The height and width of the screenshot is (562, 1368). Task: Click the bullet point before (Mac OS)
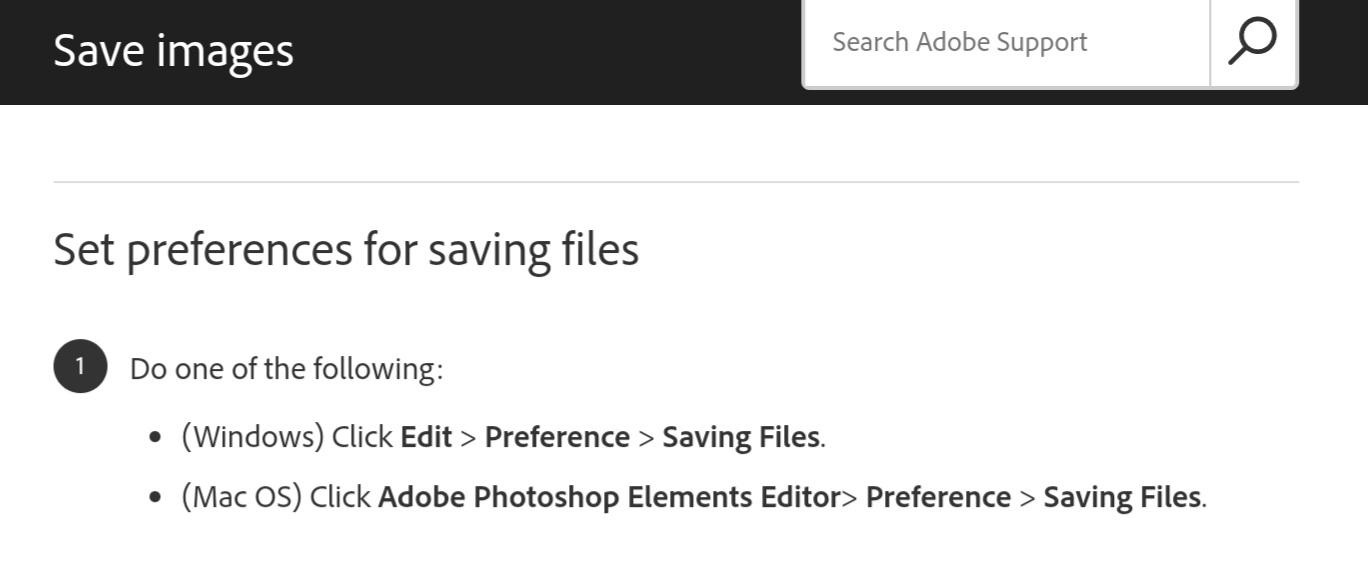pos(155,498)
